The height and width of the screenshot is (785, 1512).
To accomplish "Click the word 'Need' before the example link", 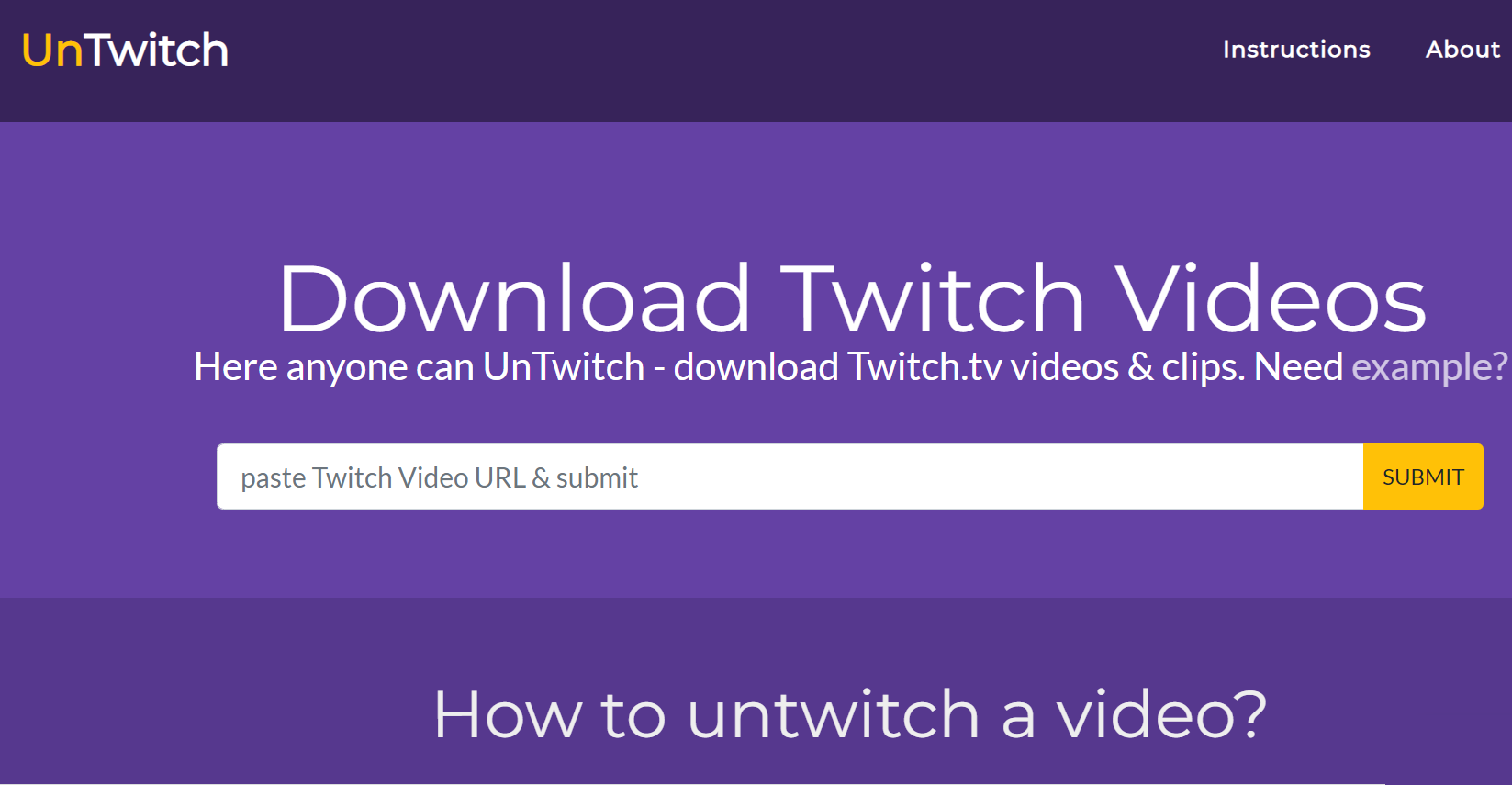I will [1298, 367].
